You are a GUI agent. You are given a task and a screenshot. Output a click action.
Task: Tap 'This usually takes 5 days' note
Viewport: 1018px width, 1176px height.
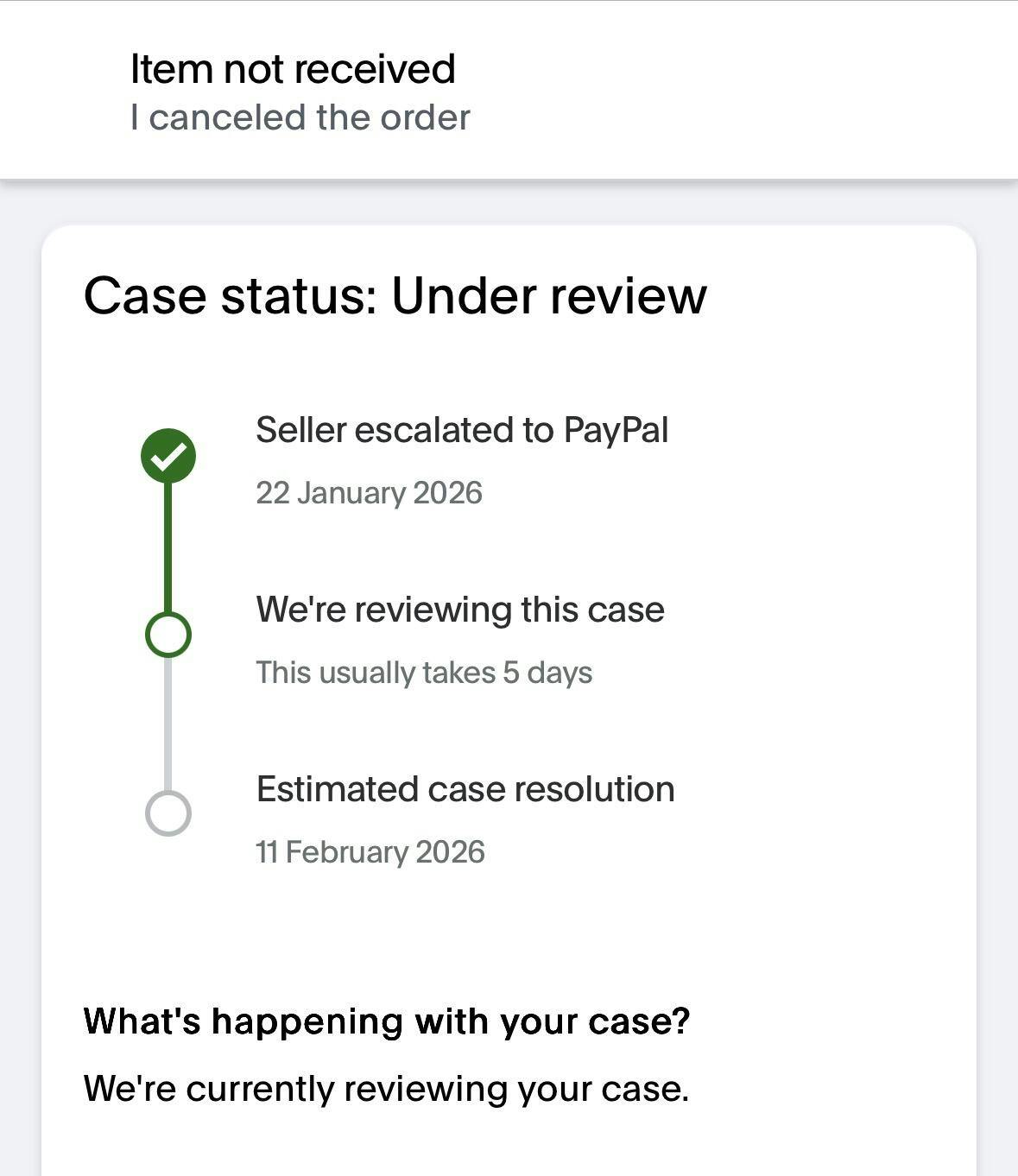coord(424,673)
